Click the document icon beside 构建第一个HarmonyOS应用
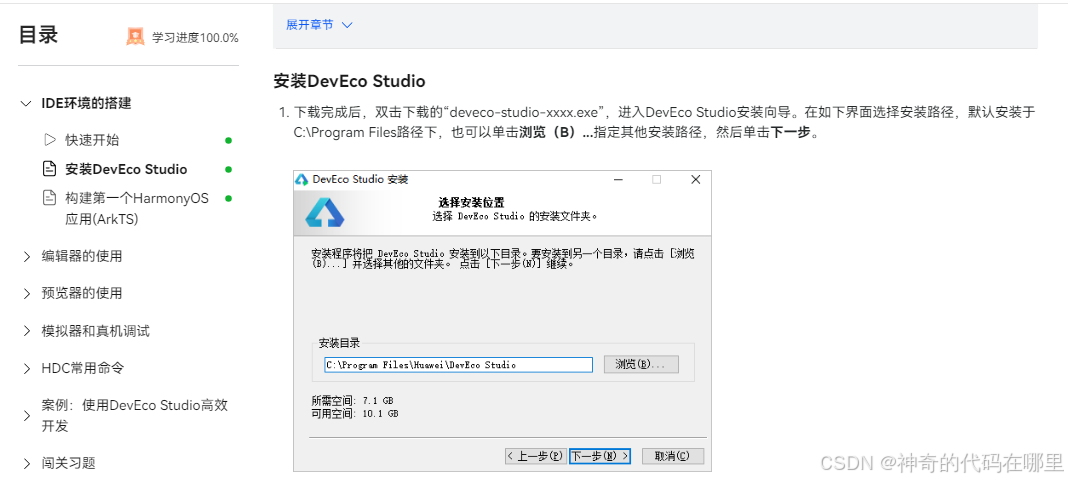The width and height of the screenshot is (1068, 480). [49, 198]
